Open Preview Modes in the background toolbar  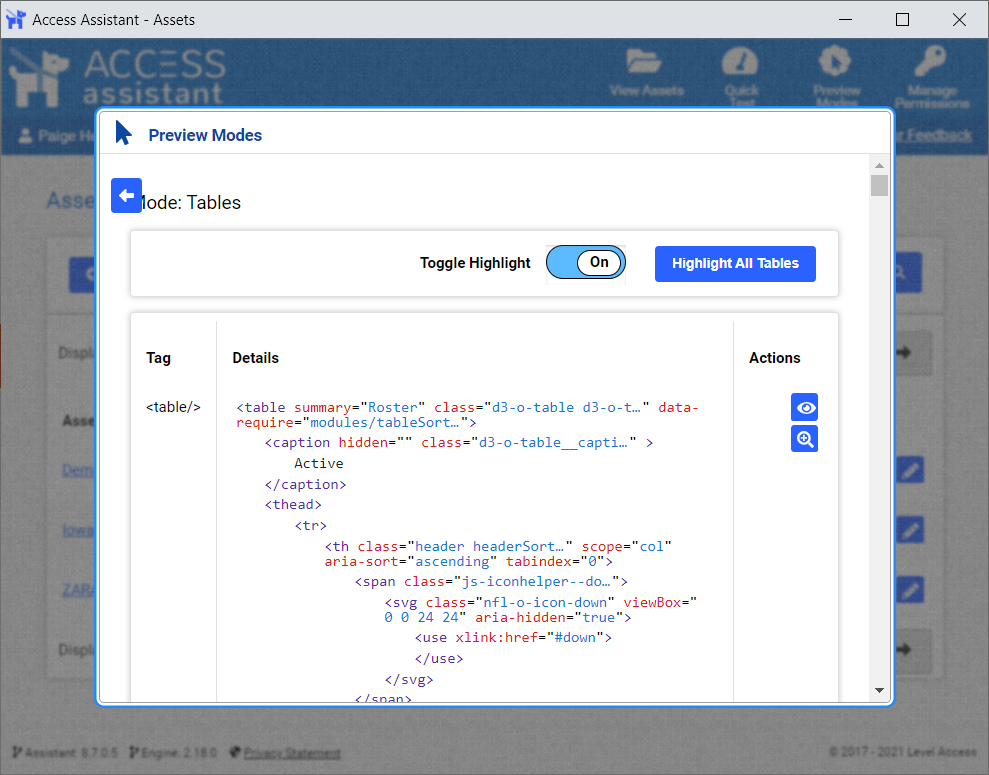[x=836, y=76]
